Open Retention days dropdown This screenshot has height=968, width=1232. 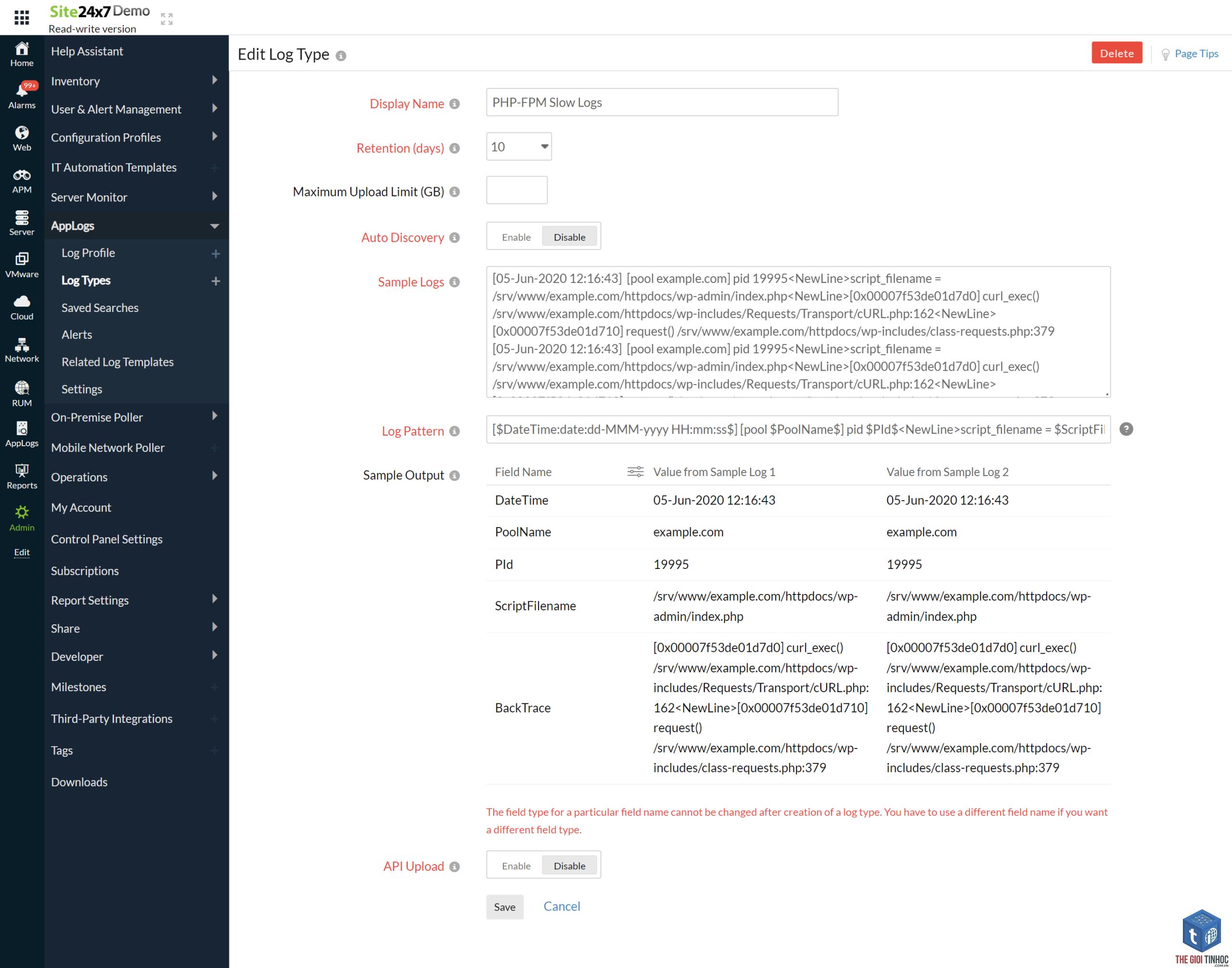point(518,147)
